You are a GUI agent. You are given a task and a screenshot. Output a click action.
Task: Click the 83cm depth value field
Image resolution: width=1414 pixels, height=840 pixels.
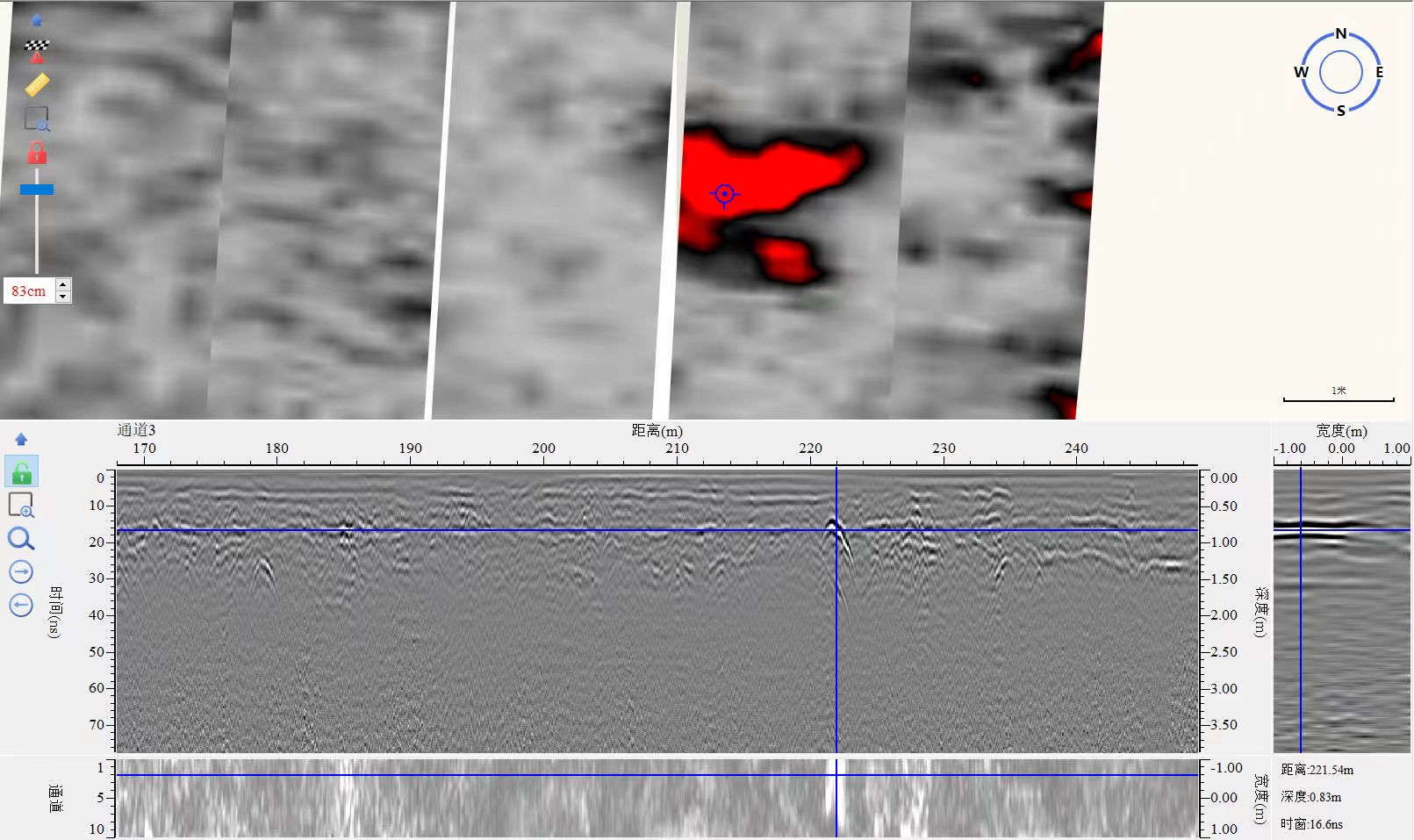pyautogui.click(x=29, y=291)
